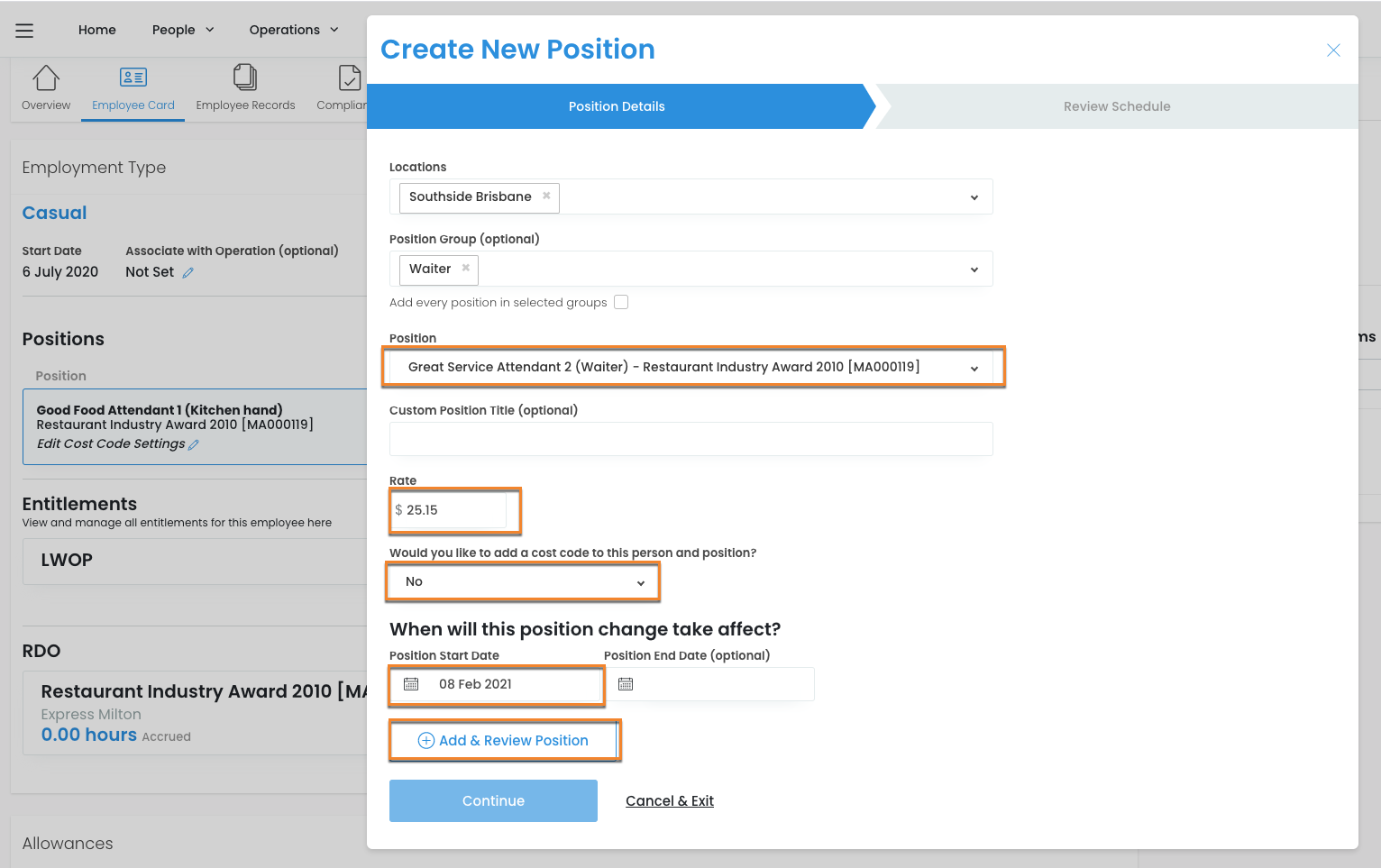Edit the Associate with Operation pencil icon

click(187, 273)
